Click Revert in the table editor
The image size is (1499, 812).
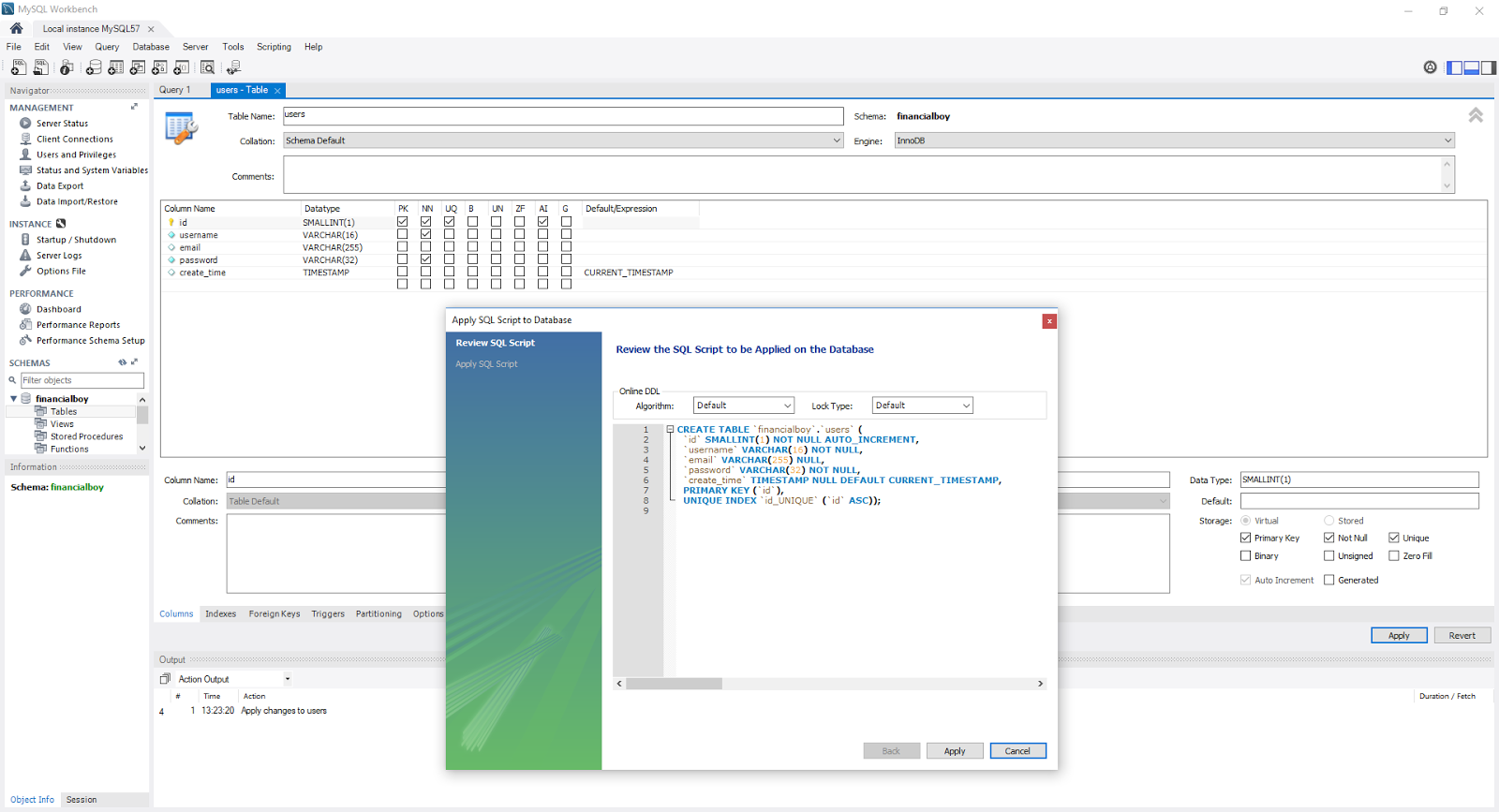pyautogui.click(x=1462, y=635)
